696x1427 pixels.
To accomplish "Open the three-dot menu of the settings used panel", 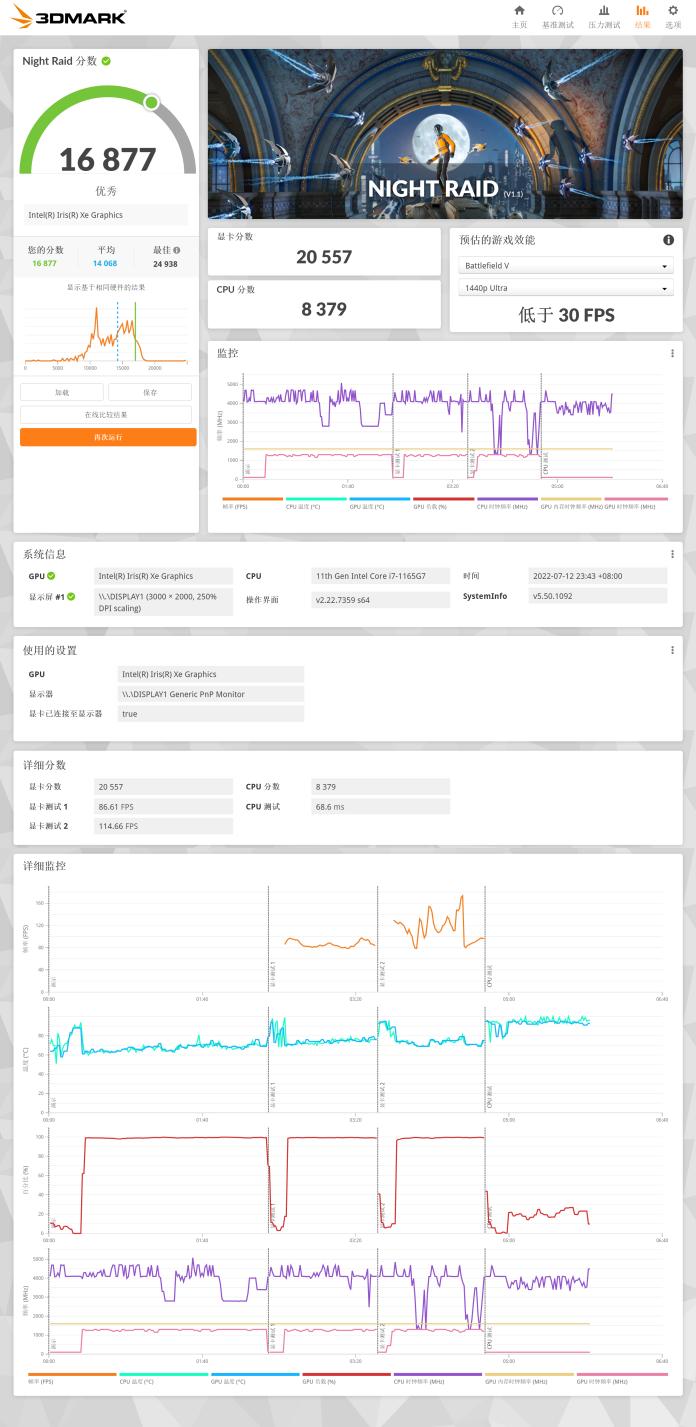I will coord(672,650).
